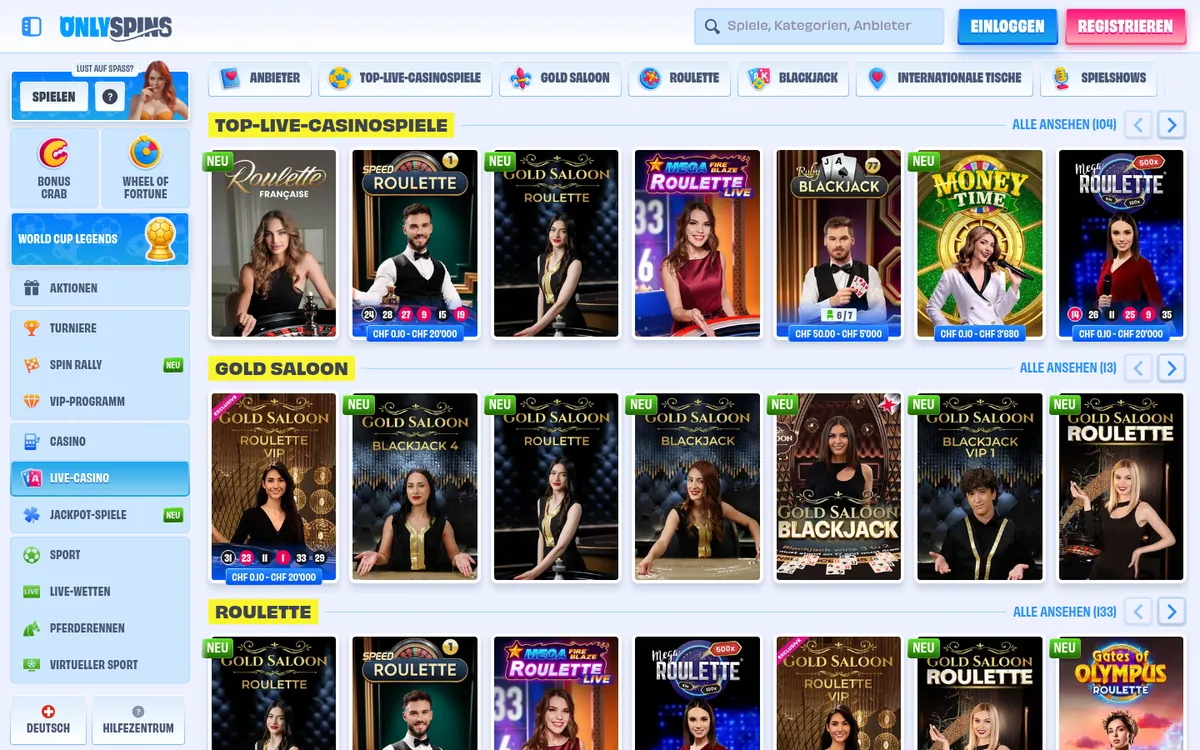This screenshot has width=1200, height=750.
Task: Select the Spielshows category tab
Action: (x=1099, y=78)
